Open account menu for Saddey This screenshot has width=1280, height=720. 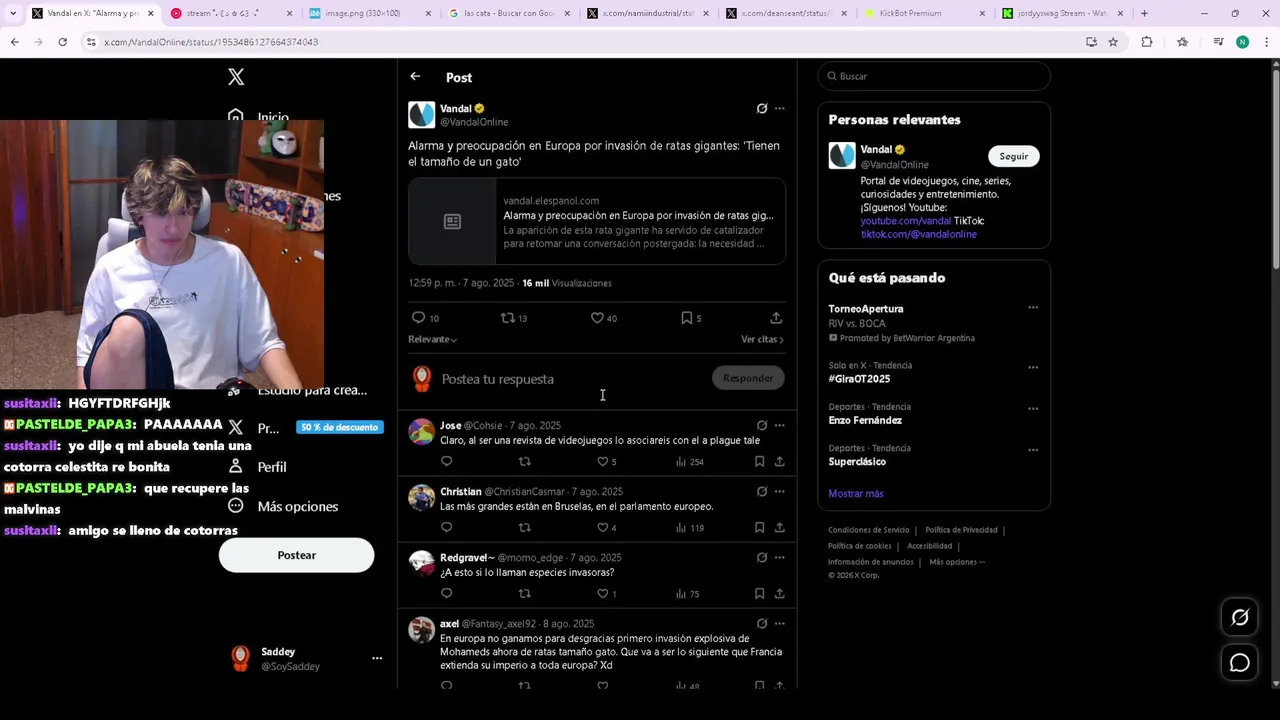pyautogui.click(x=377, y=658)
